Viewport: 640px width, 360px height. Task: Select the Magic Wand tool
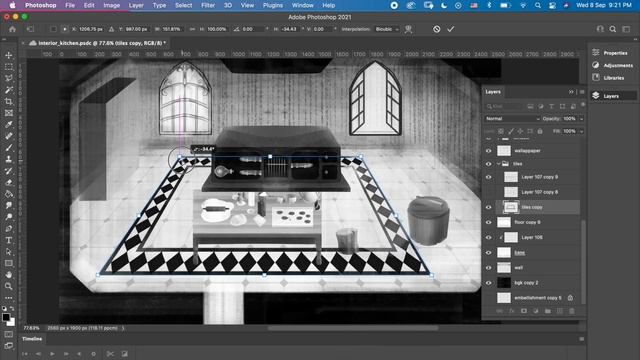click(x=9, y=90)
